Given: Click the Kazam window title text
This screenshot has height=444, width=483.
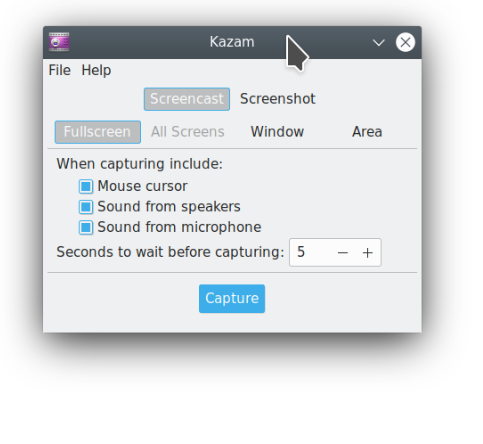Looking at the screenshot, I should pos(232,42).
